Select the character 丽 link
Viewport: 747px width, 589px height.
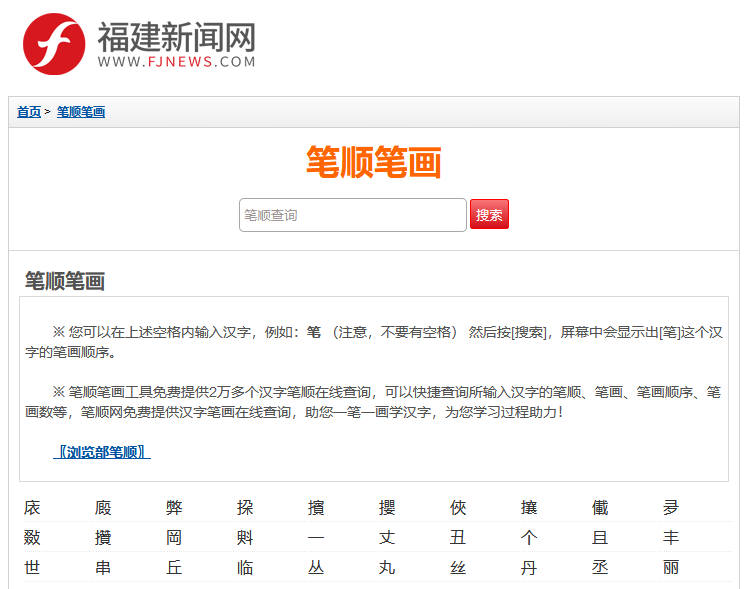coord(671,568)
